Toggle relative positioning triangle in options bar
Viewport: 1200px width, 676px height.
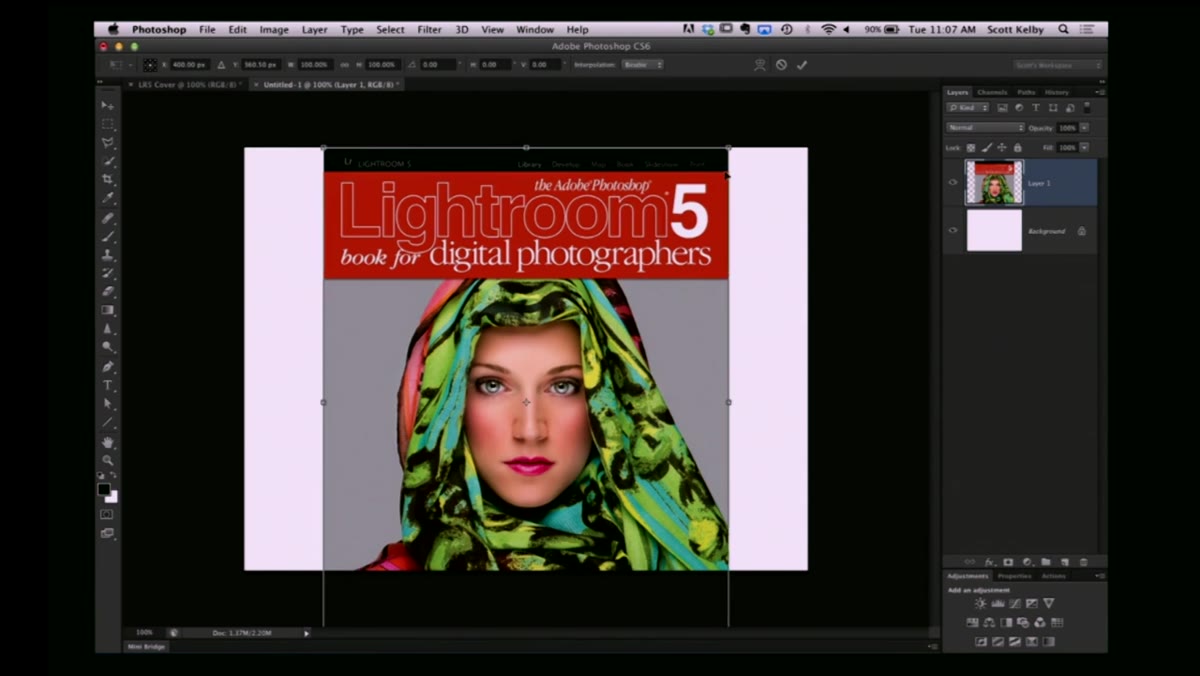(x=222, y=65)
